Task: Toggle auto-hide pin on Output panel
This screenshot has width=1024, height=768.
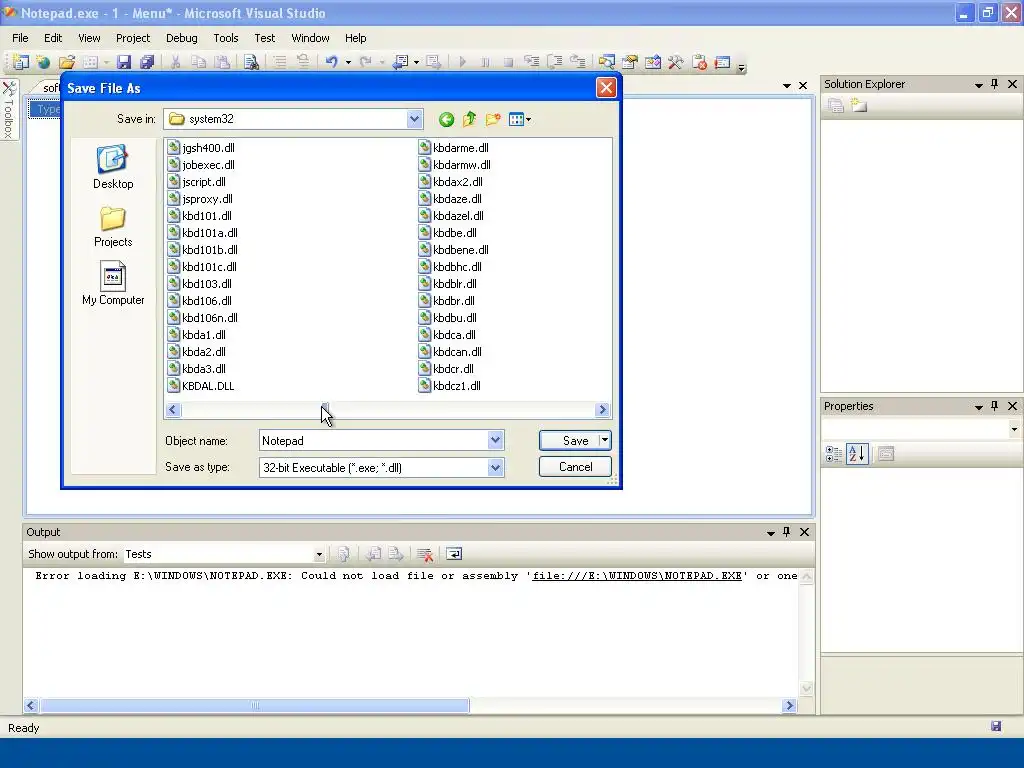Action: point(786,532)
